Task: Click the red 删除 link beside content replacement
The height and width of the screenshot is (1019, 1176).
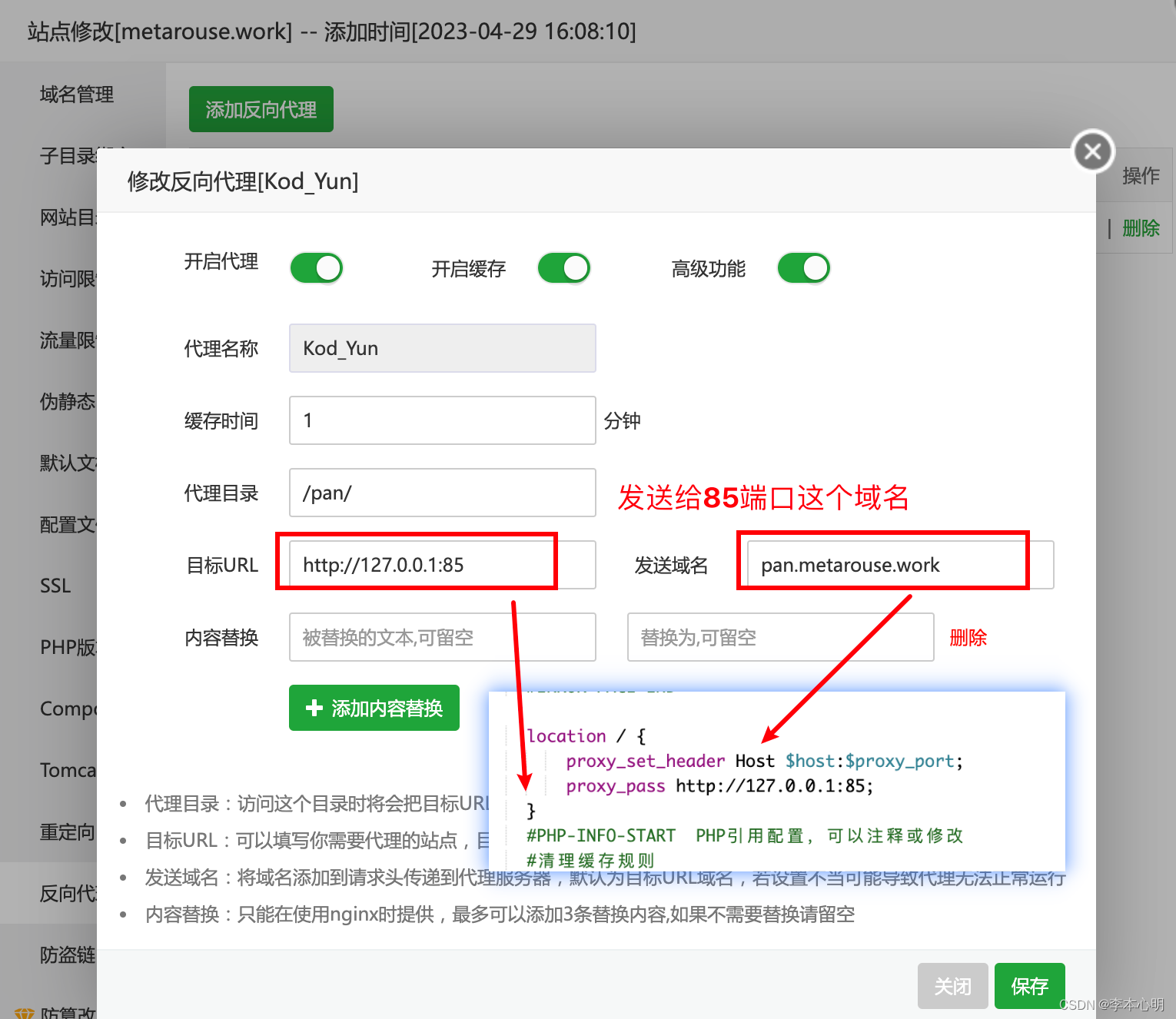Action: 968,637
